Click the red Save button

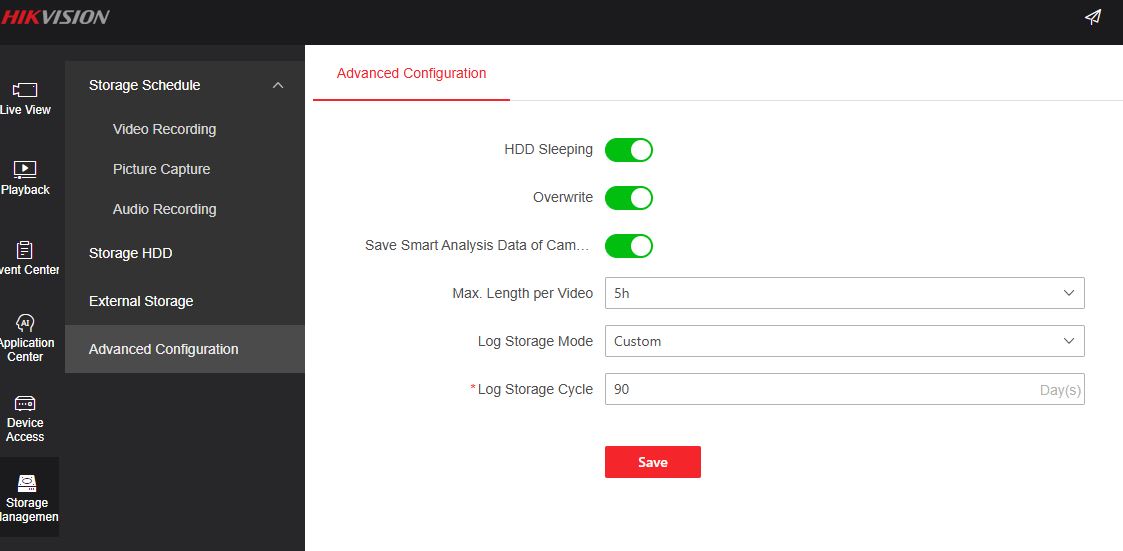[652, 462]
